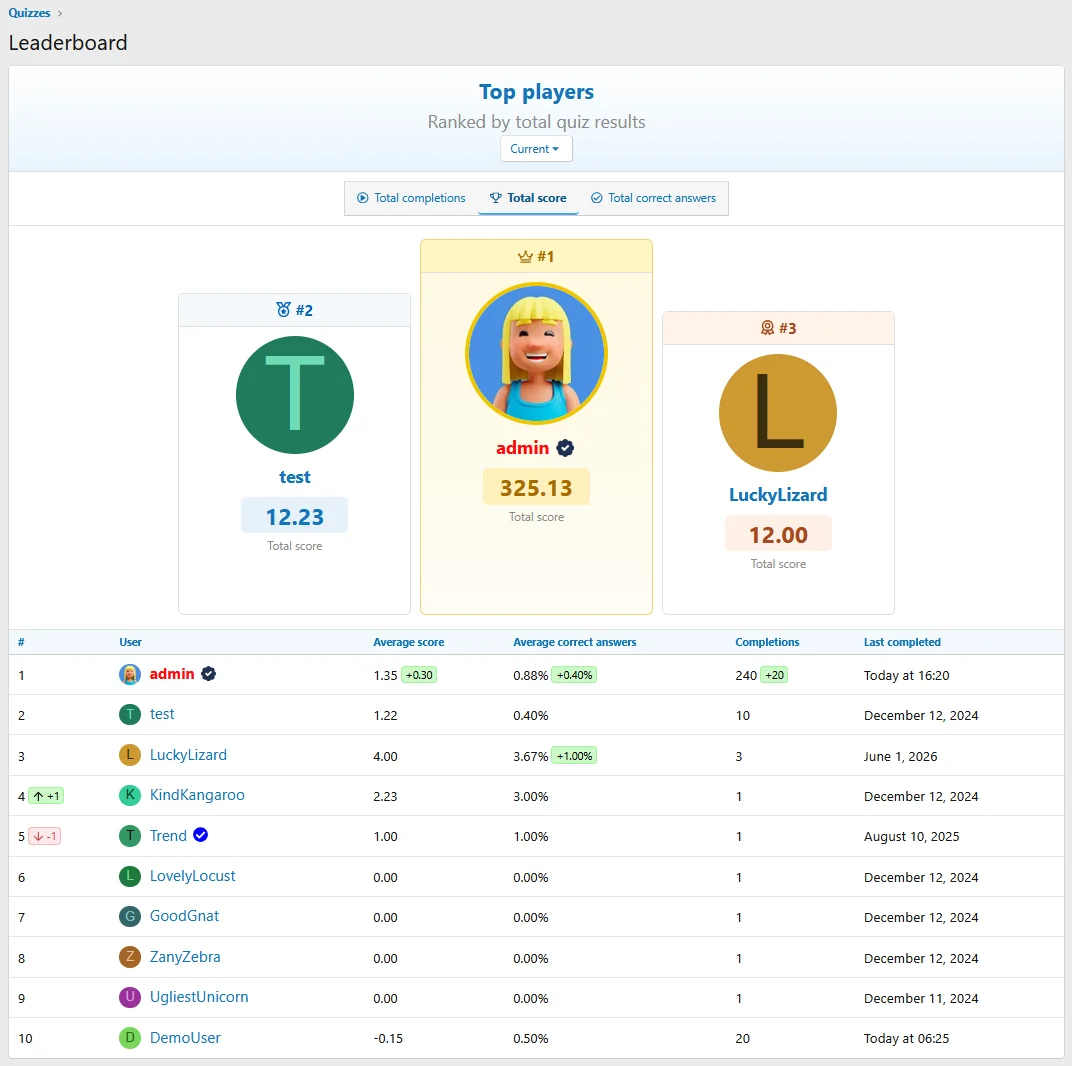The image size is (1072, 1066).
Task: Click verified badge beside podium admin
Action: point(565,448)
